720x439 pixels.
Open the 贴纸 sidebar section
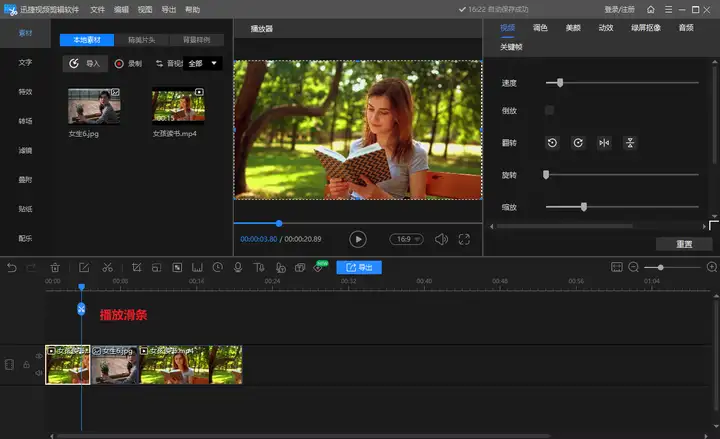tap(25, 209)
